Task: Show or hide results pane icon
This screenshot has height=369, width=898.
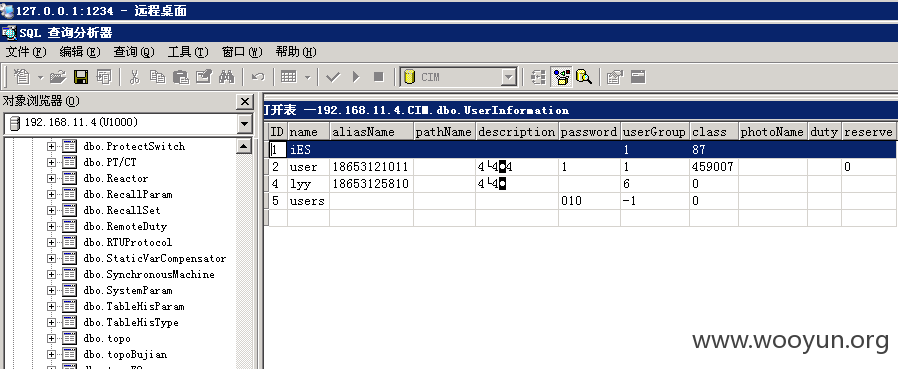Action: [x=638, y=77]
